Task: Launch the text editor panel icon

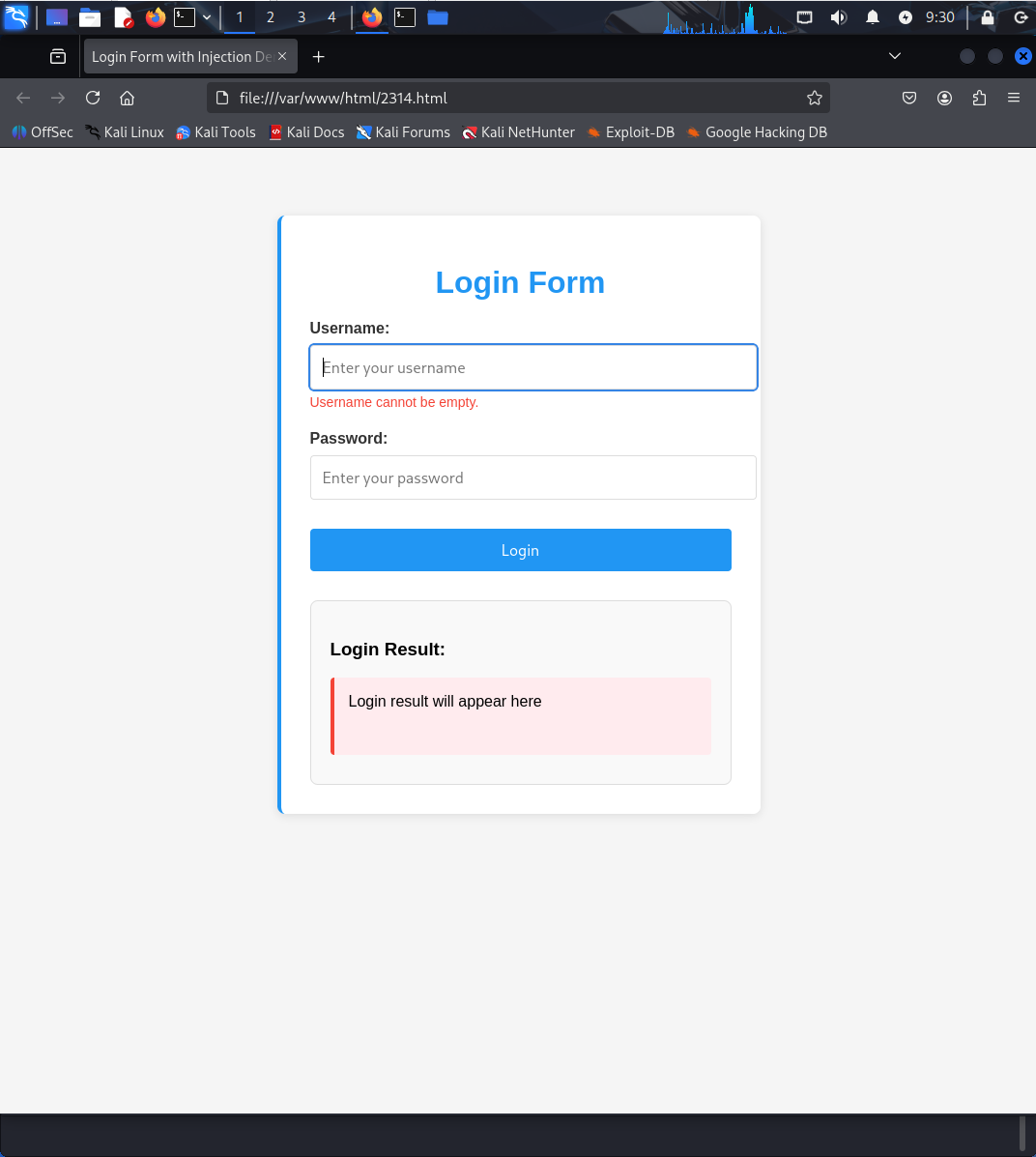Action: (x=124, y=17)
